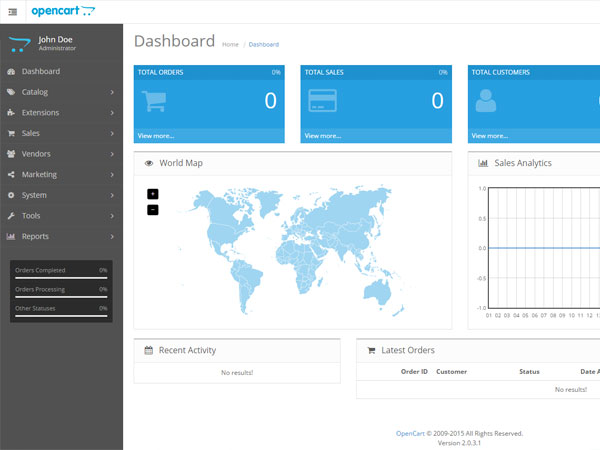Image resolution: width=600 pixels, height=450 pixels.
Task: Open View more under Total Orders
Action: coord(155,135)
